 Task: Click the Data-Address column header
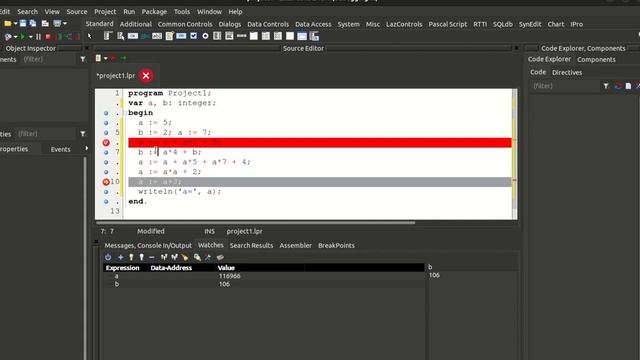point(171,268)
